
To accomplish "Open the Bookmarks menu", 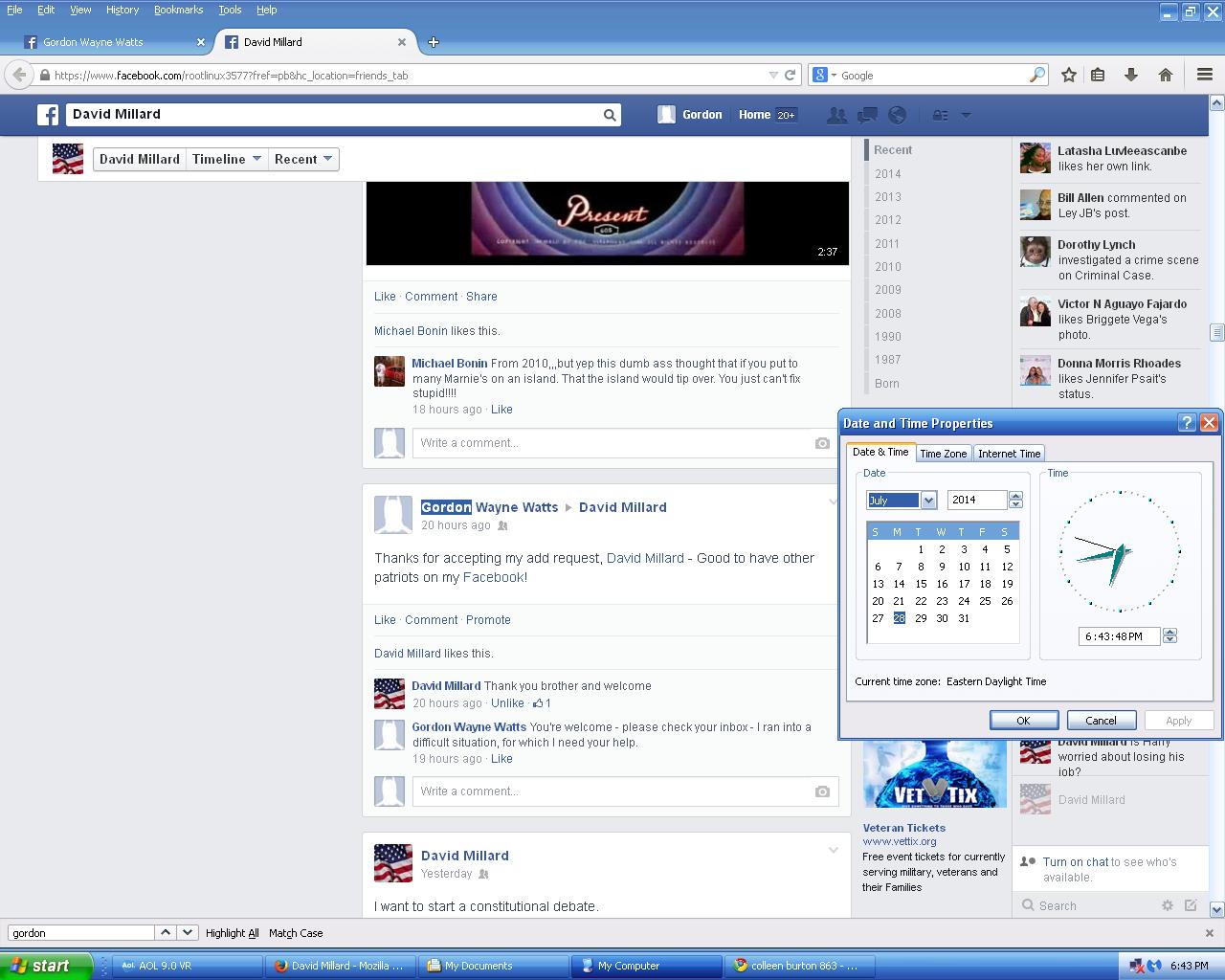I will tap(178, 10).
